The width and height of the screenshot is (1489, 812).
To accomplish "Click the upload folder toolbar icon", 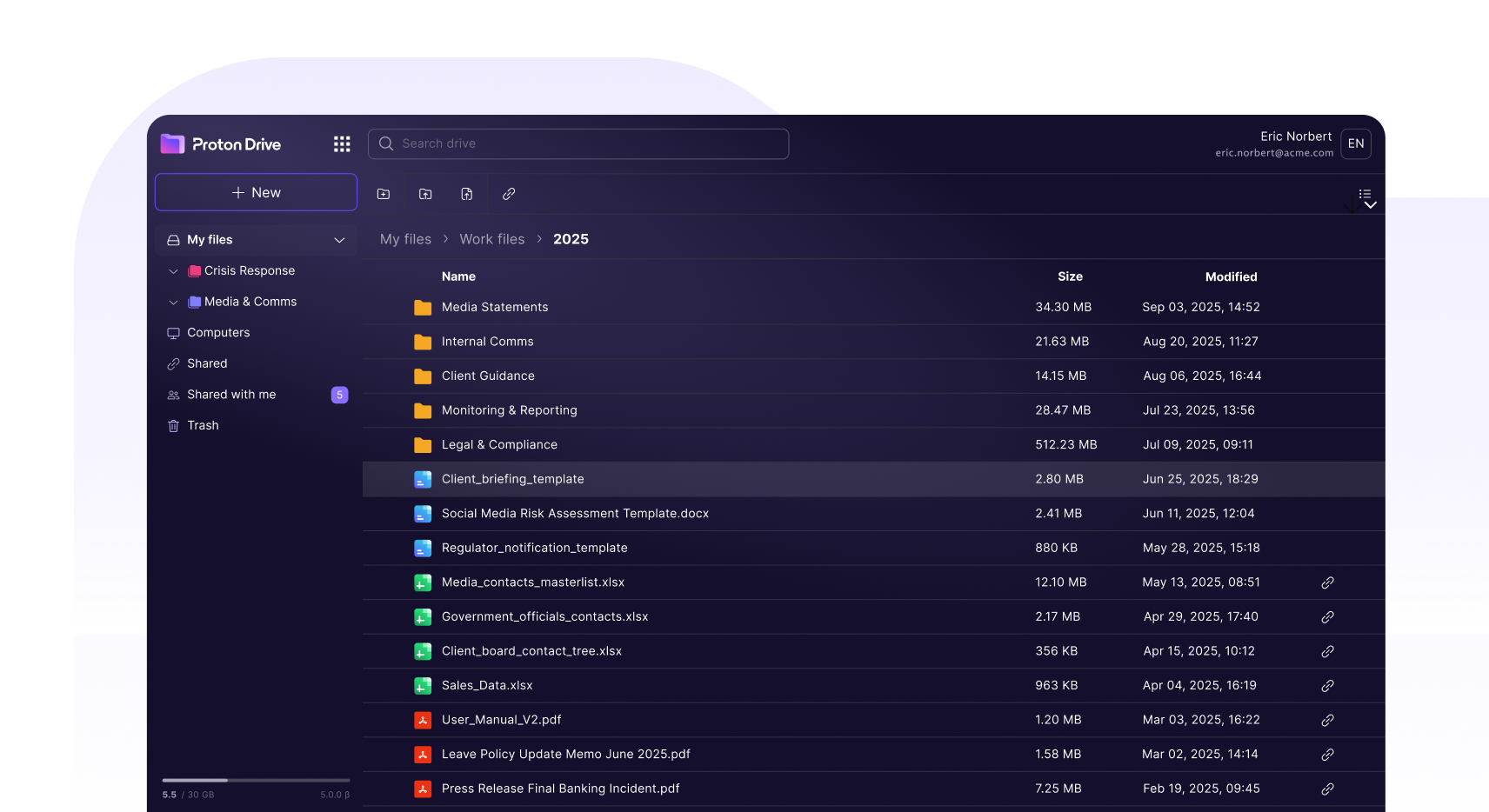I will [x=425, y=194].
